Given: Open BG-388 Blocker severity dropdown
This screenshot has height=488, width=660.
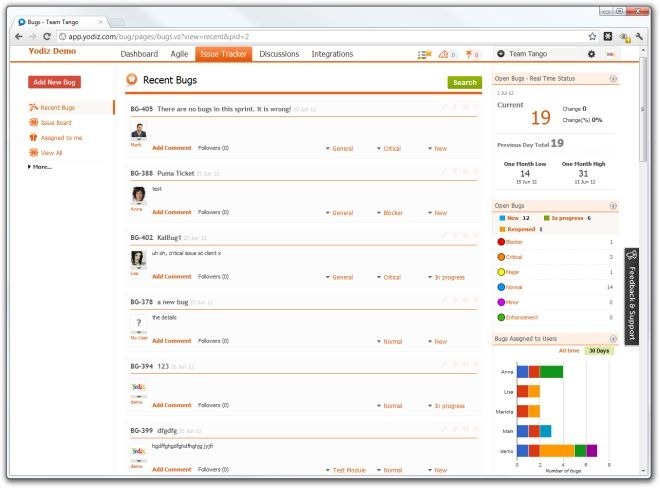Looking at the screenshot, I should tap(389, 213).
